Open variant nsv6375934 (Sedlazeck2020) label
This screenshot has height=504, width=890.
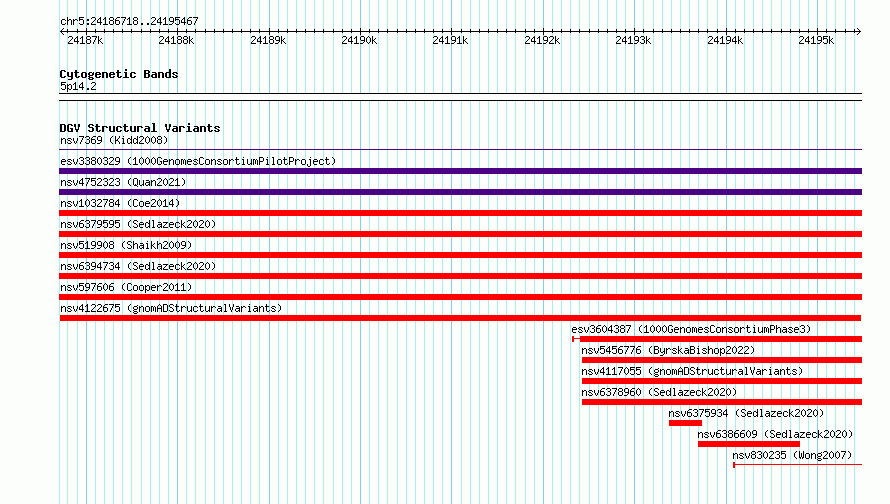(x=746, y=413)
